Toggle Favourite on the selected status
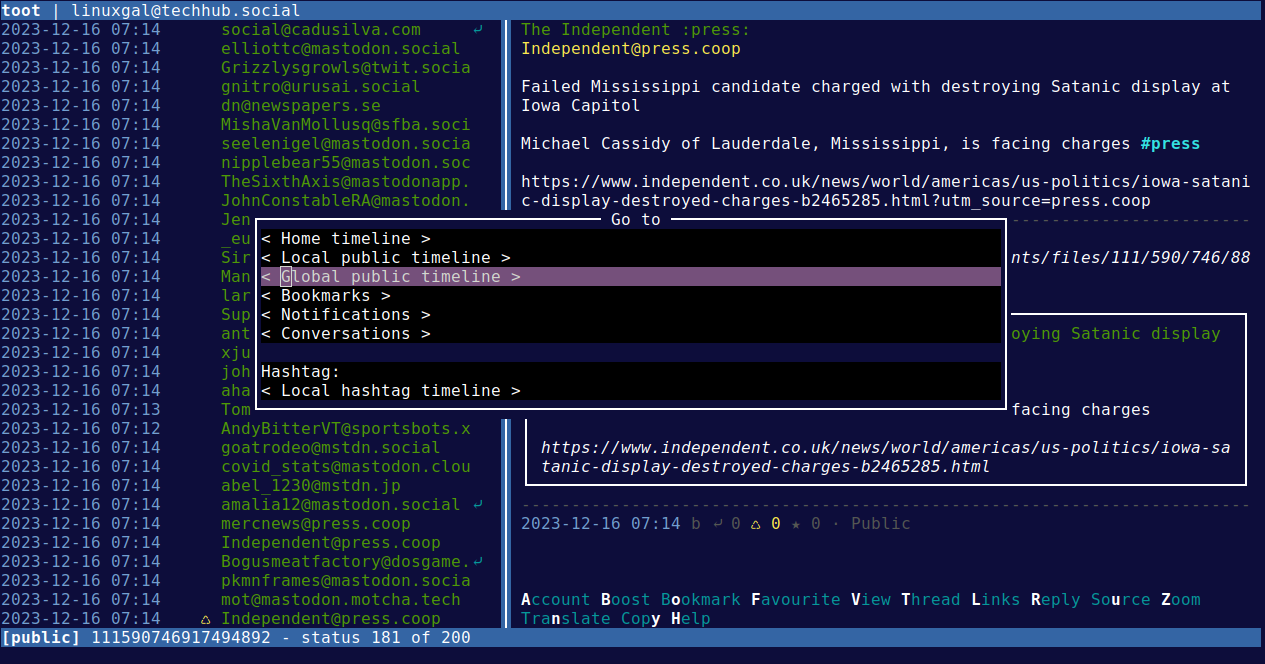 coord(795,599)
